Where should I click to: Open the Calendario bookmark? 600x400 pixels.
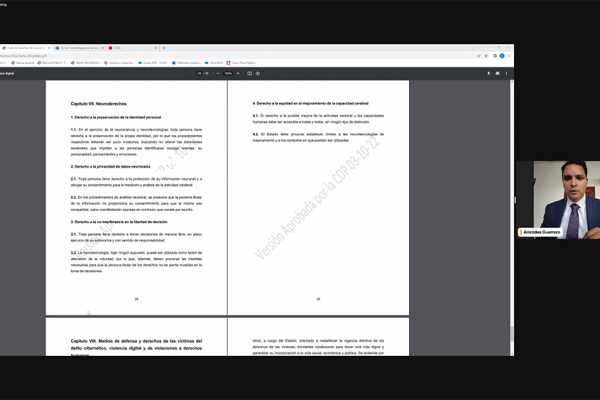(x=186, y=63)
